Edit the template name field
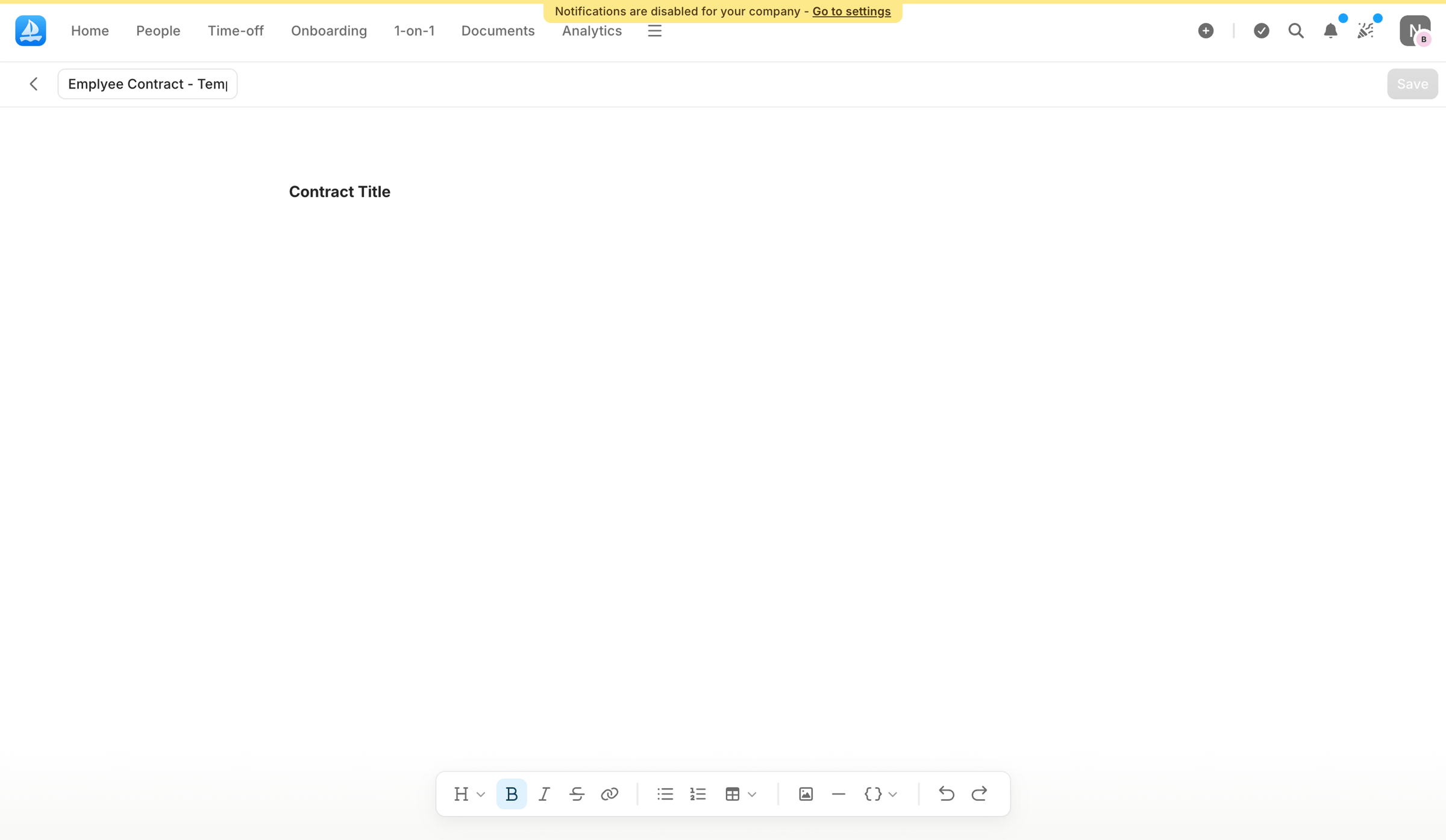 pos(148,84)
